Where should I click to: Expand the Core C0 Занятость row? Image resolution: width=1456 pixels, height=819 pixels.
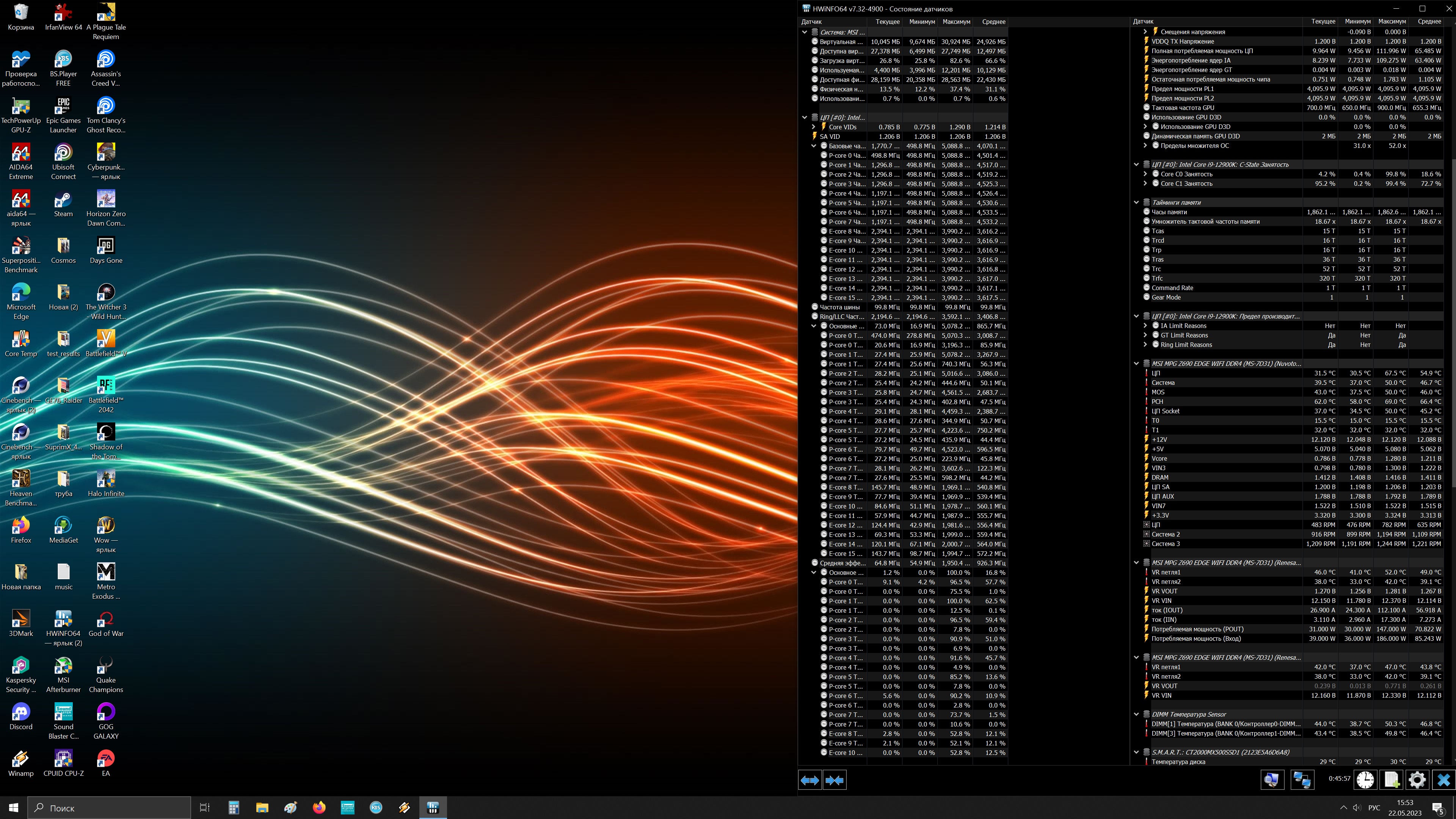tap(1145, 174)
